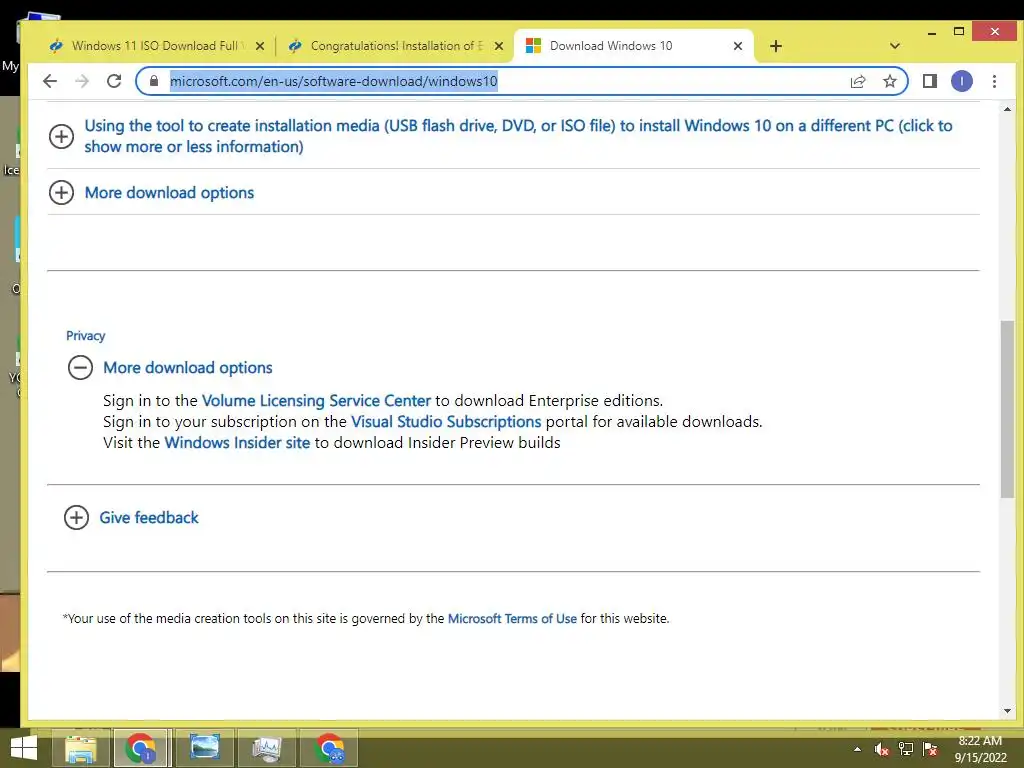This screenshot has width=1024, height=768.
Task: Show hidden system tray icons
Action: coord(857,749)
